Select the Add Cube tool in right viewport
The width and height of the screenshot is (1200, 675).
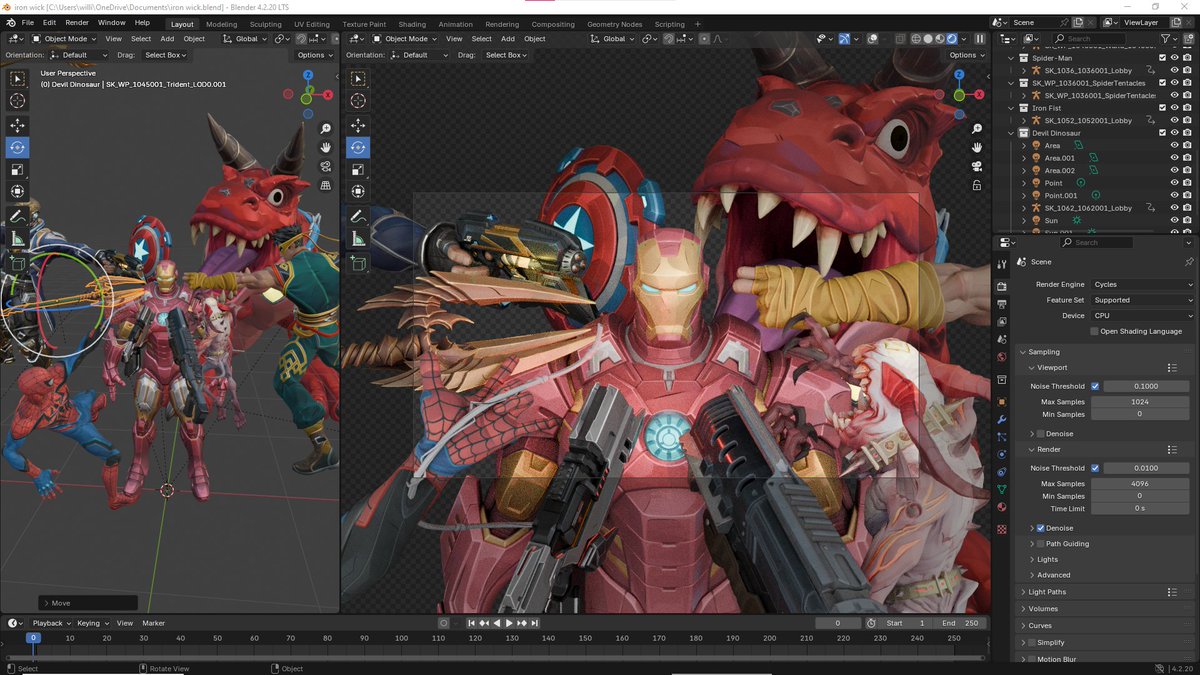(358, 262)
